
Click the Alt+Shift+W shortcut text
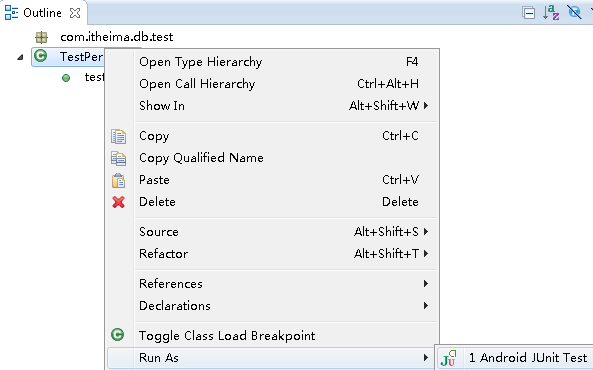[x=384, y=106]
